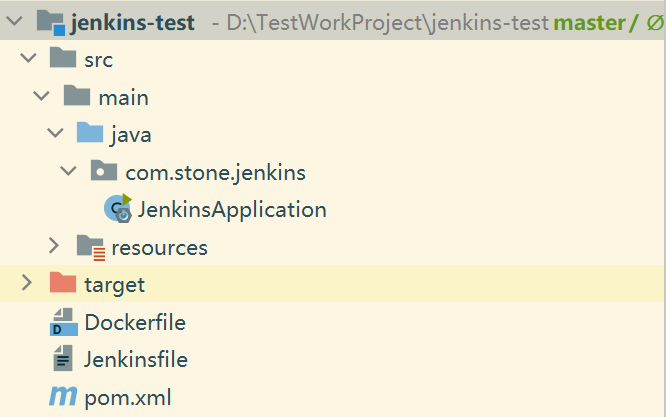The height and width of the screenshot is (417, 666).
Task: Collapse the src folder chevron
Action: point(28,58)
